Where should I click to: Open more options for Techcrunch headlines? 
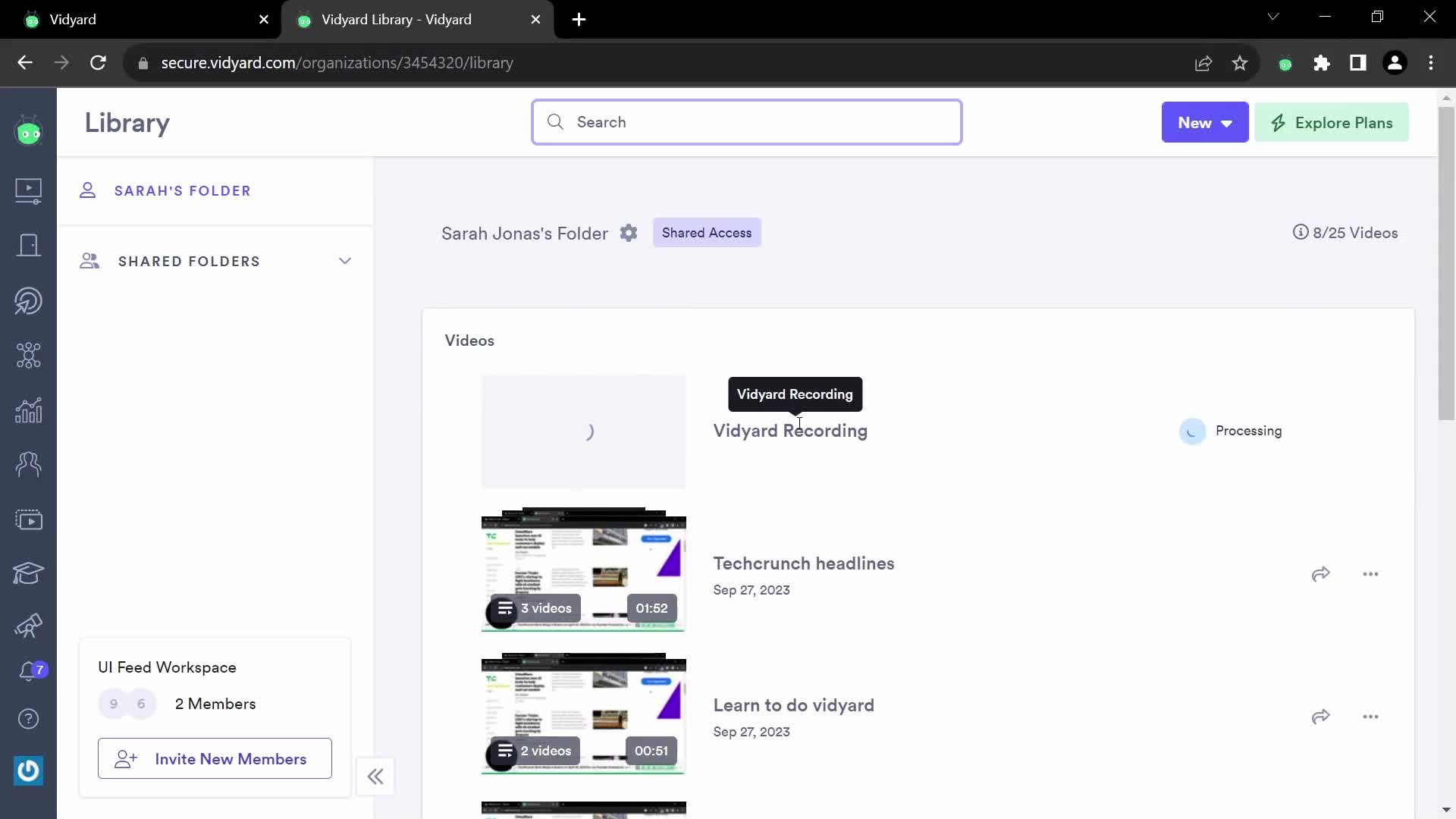coord(1370,574)
